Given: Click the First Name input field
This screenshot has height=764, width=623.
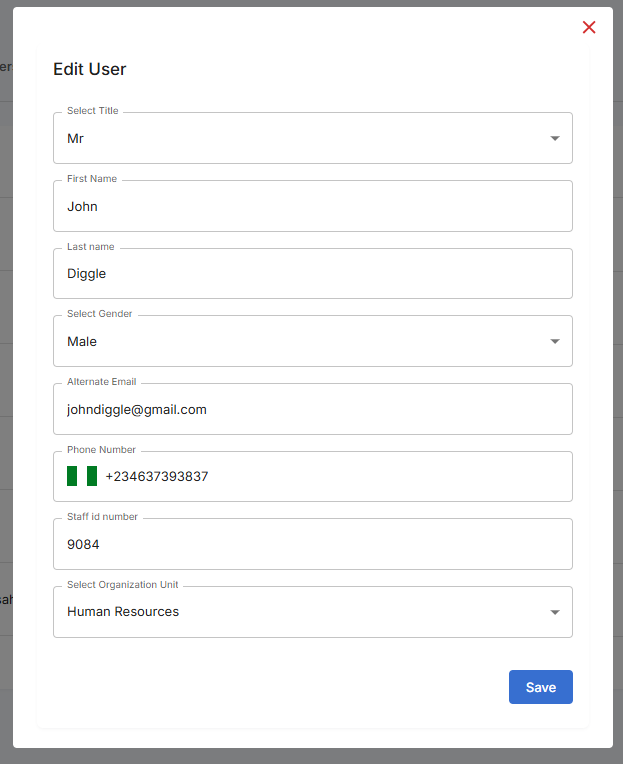Looking at the screenshot, I should click(x=312, y=206).
